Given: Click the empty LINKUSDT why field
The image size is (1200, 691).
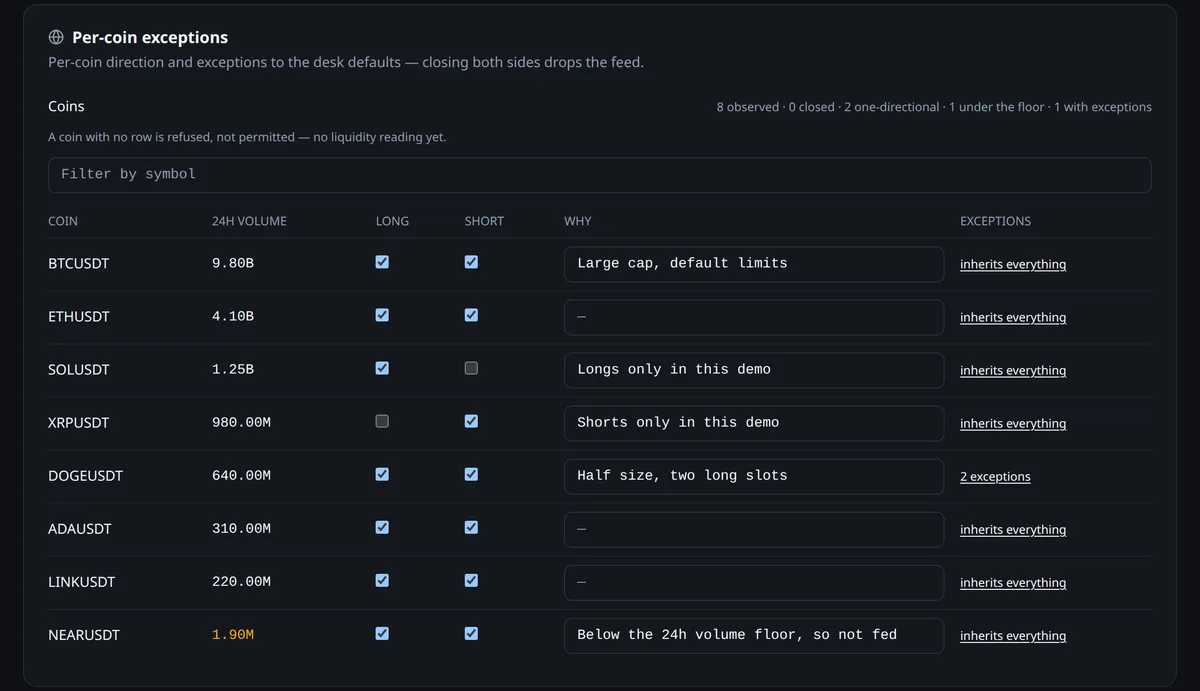Looking at the screenshot, I should click(x=754, y=582).
